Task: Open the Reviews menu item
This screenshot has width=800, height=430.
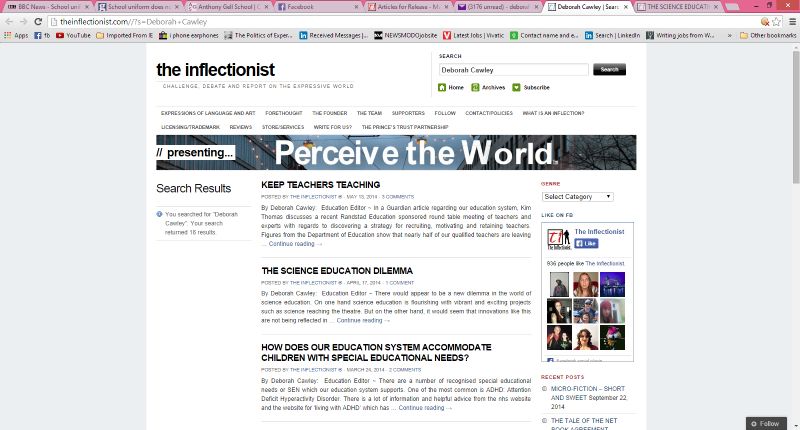Action: (x=241, y=127)
